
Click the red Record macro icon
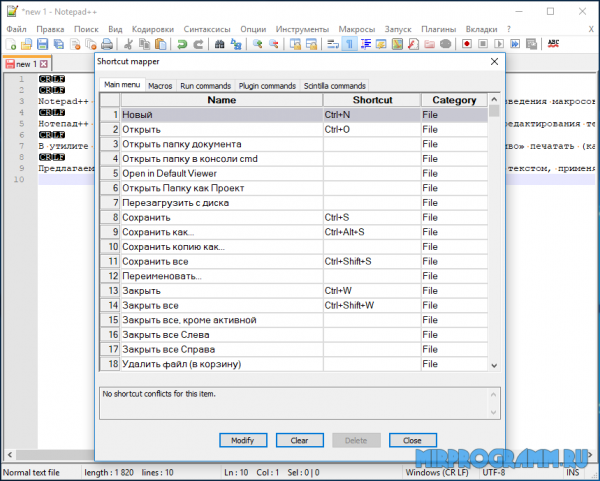[466, 44]
